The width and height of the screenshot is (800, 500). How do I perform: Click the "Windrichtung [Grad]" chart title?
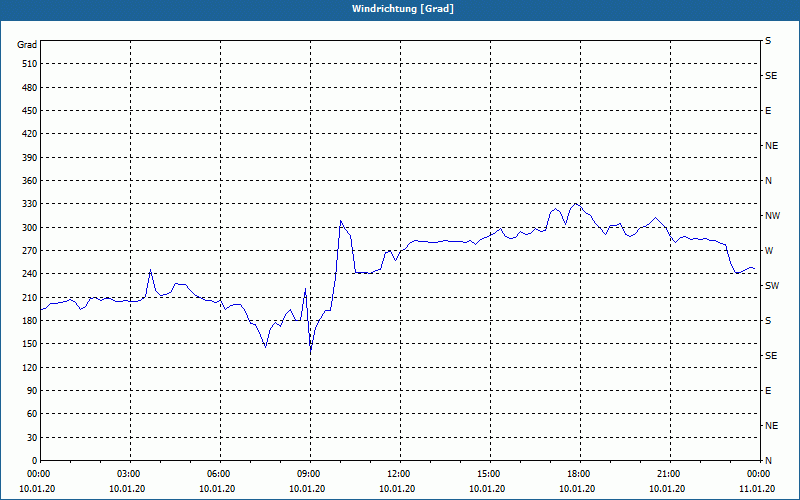[x=403, y=9]
